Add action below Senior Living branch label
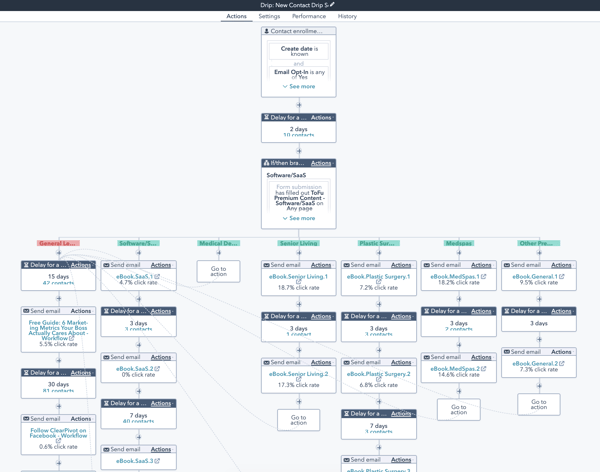This screenshot has height=472, width=600. pos(299,253)
